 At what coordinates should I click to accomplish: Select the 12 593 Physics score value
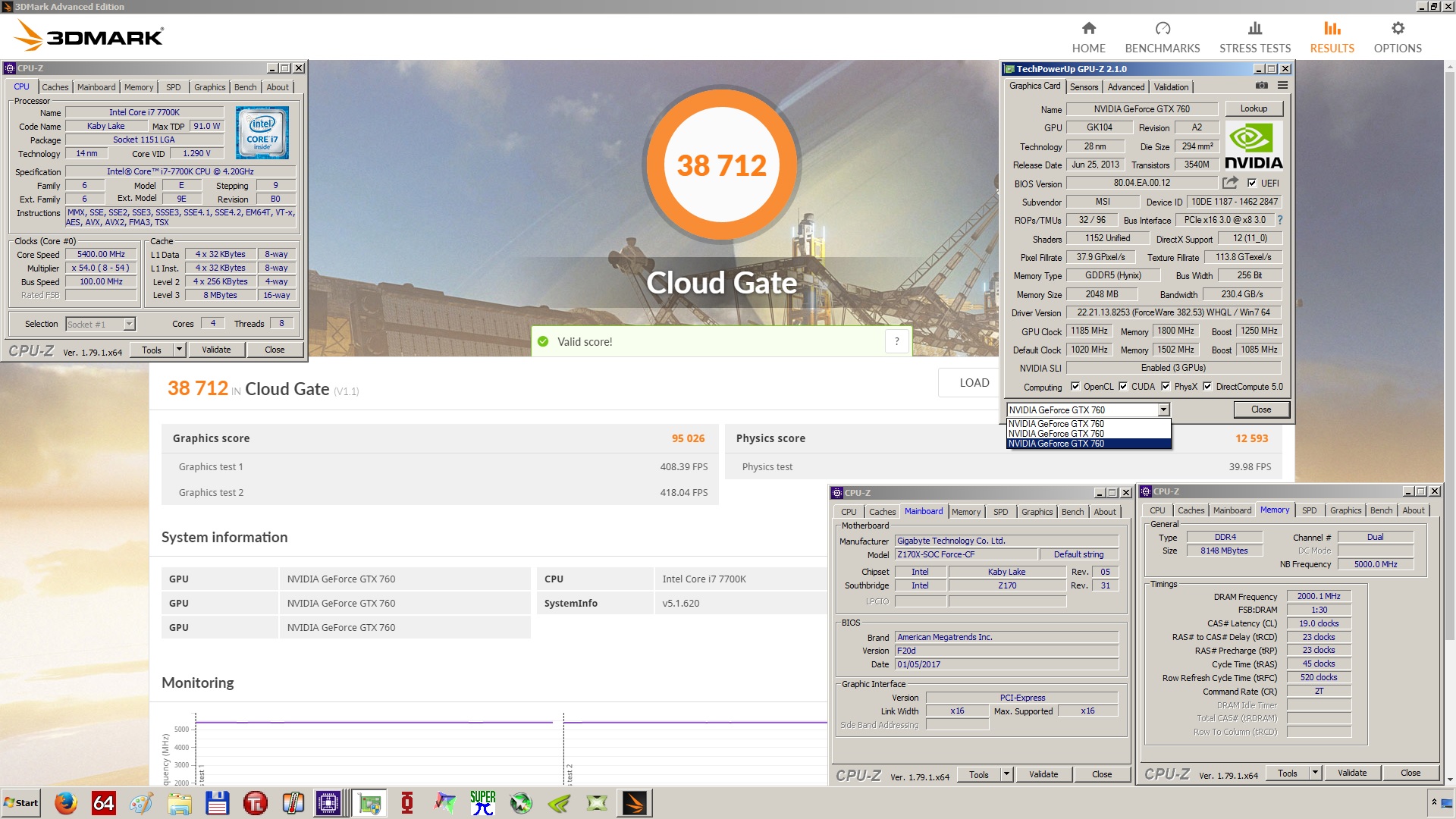(1251, 438)
